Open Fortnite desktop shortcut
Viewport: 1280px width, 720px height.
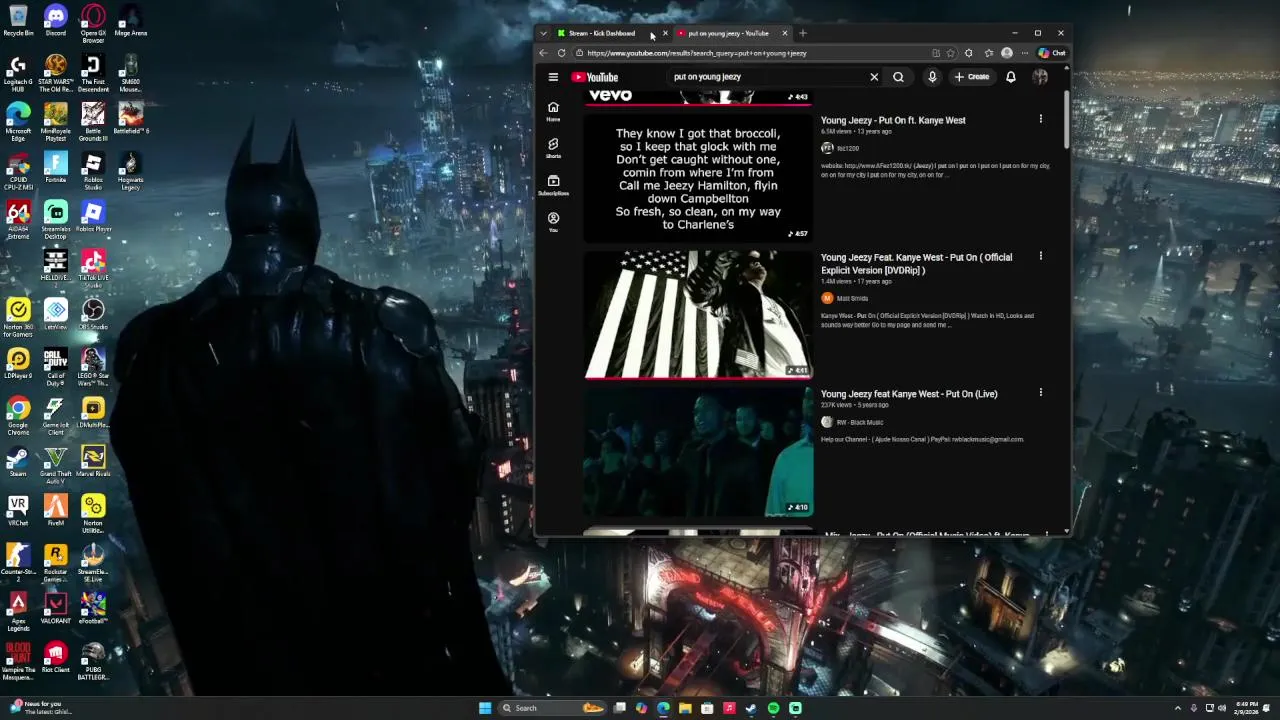[56, 167]
